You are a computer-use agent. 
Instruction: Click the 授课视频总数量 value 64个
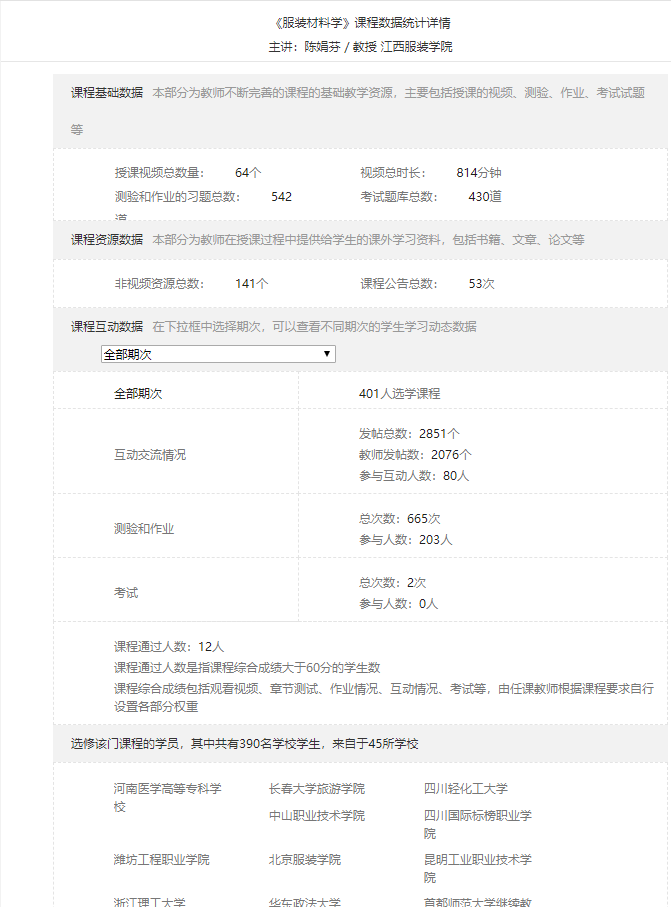[x=248, y=173]
